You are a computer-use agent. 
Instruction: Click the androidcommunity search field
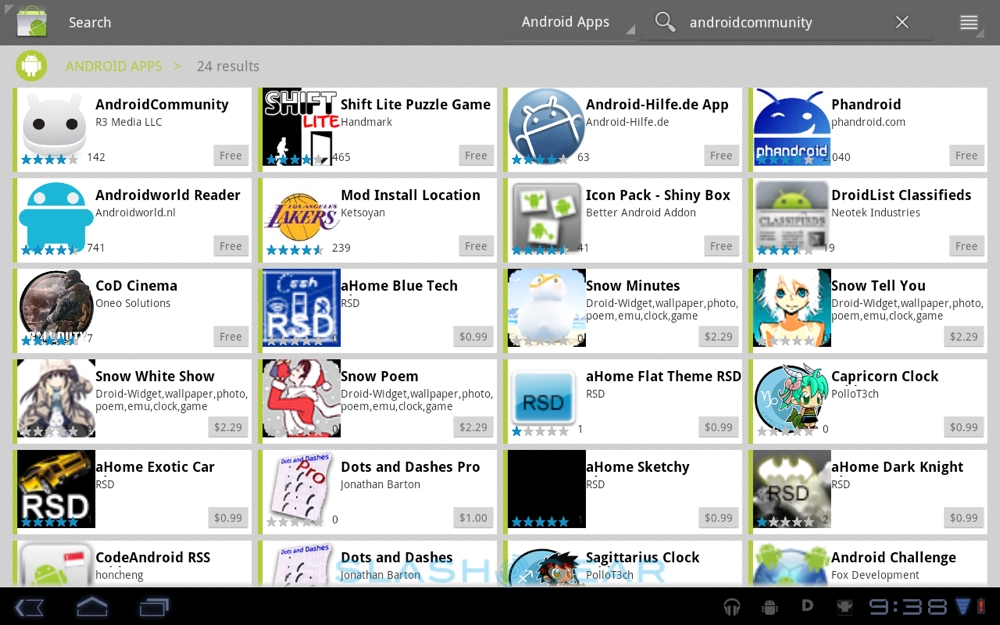coord(780,22)
